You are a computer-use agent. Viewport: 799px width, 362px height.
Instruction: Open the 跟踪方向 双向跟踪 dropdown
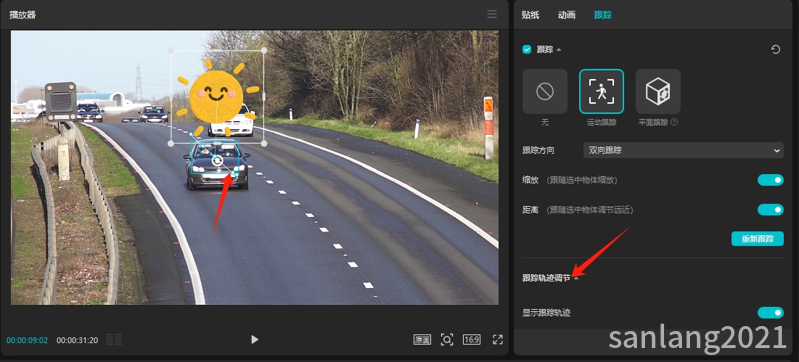tap(683, 150)
